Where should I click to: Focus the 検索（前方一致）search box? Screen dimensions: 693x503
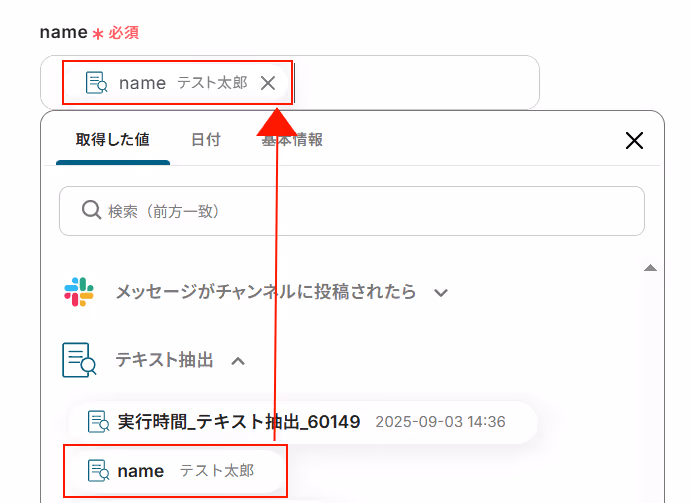(352, 211)
